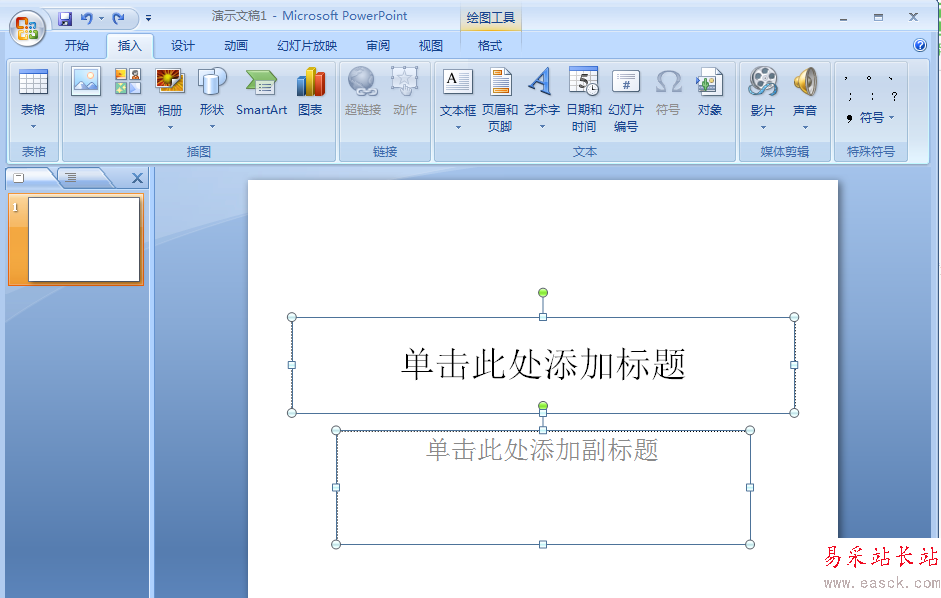Expand the 艺术字 dropdown arrow

(x=543, y=127)
